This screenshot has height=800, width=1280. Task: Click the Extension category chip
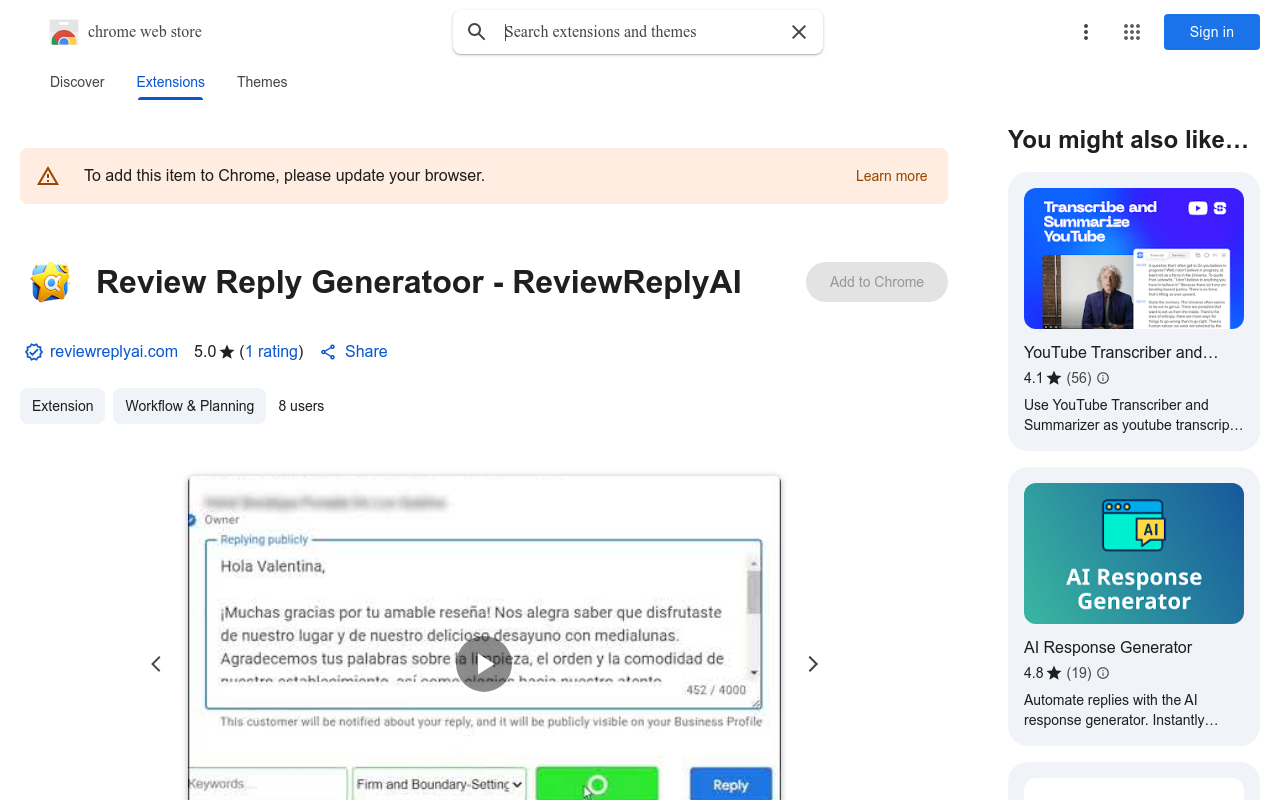(63, 406)
